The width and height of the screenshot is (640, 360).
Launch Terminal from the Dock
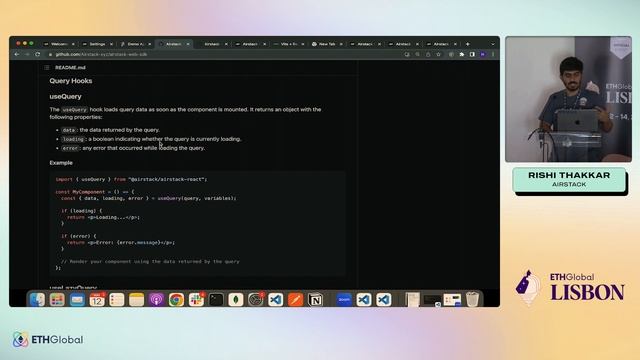216,300
